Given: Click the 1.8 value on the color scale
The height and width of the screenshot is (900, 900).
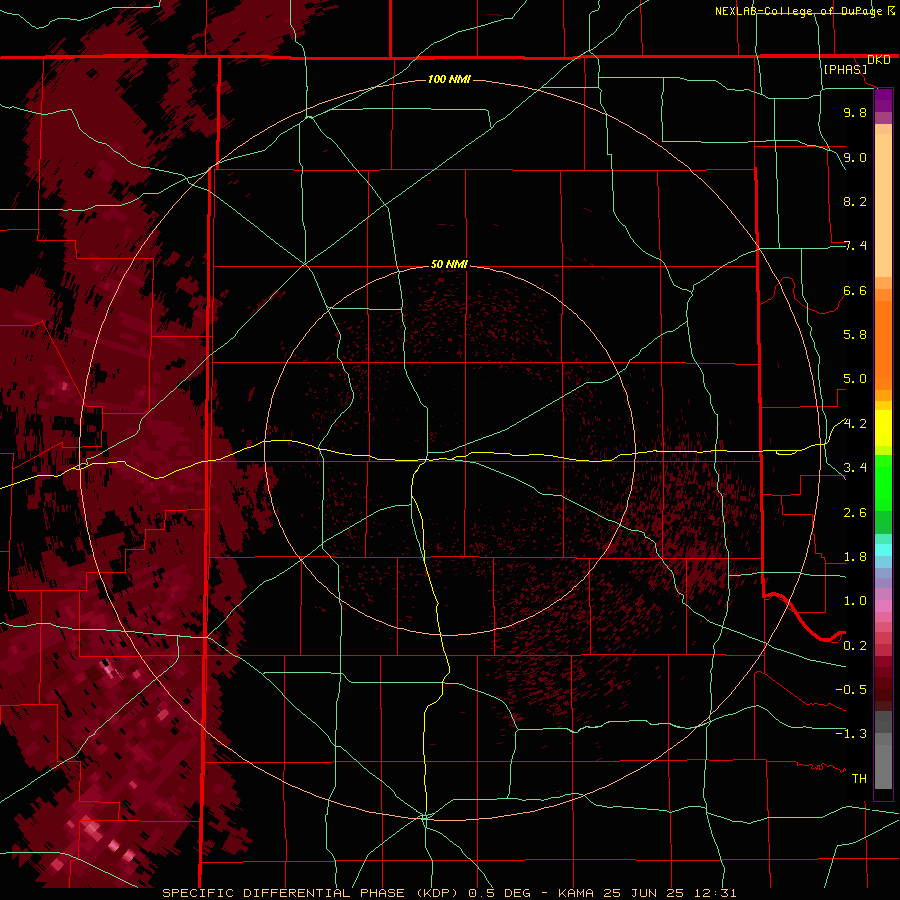Looking at the screenshot, I should [x=855, y=557].
